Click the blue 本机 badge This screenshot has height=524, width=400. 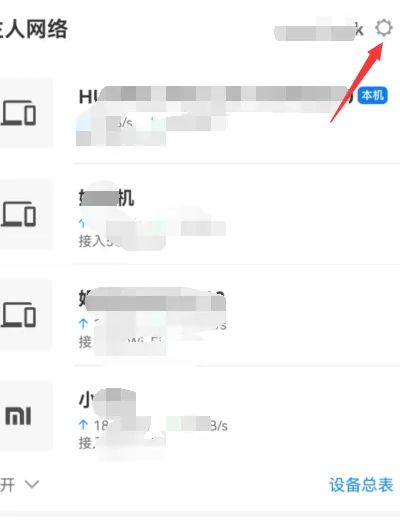tap(373, 96)
